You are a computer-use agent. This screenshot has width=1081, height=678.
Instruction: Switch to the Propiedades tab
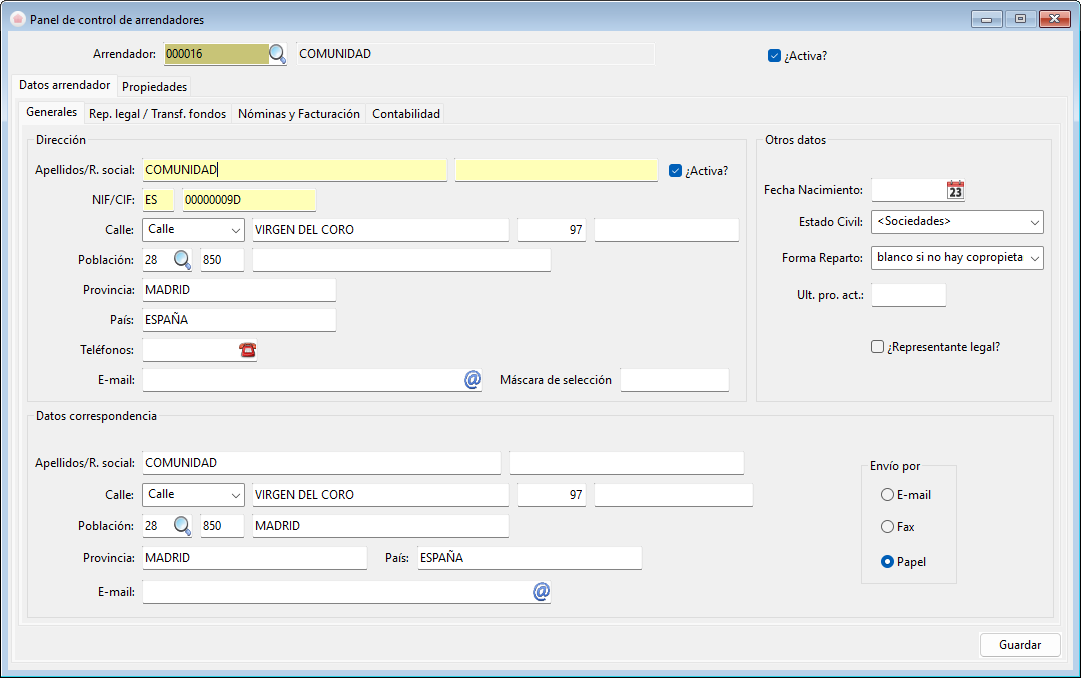(154, 87)
